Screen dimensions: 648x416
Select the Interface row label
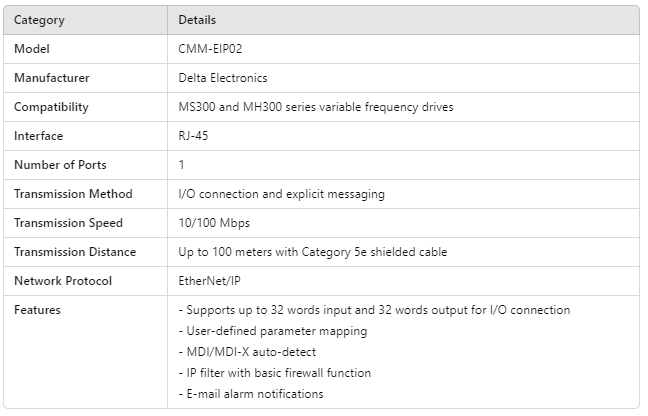tap(38, 136)
